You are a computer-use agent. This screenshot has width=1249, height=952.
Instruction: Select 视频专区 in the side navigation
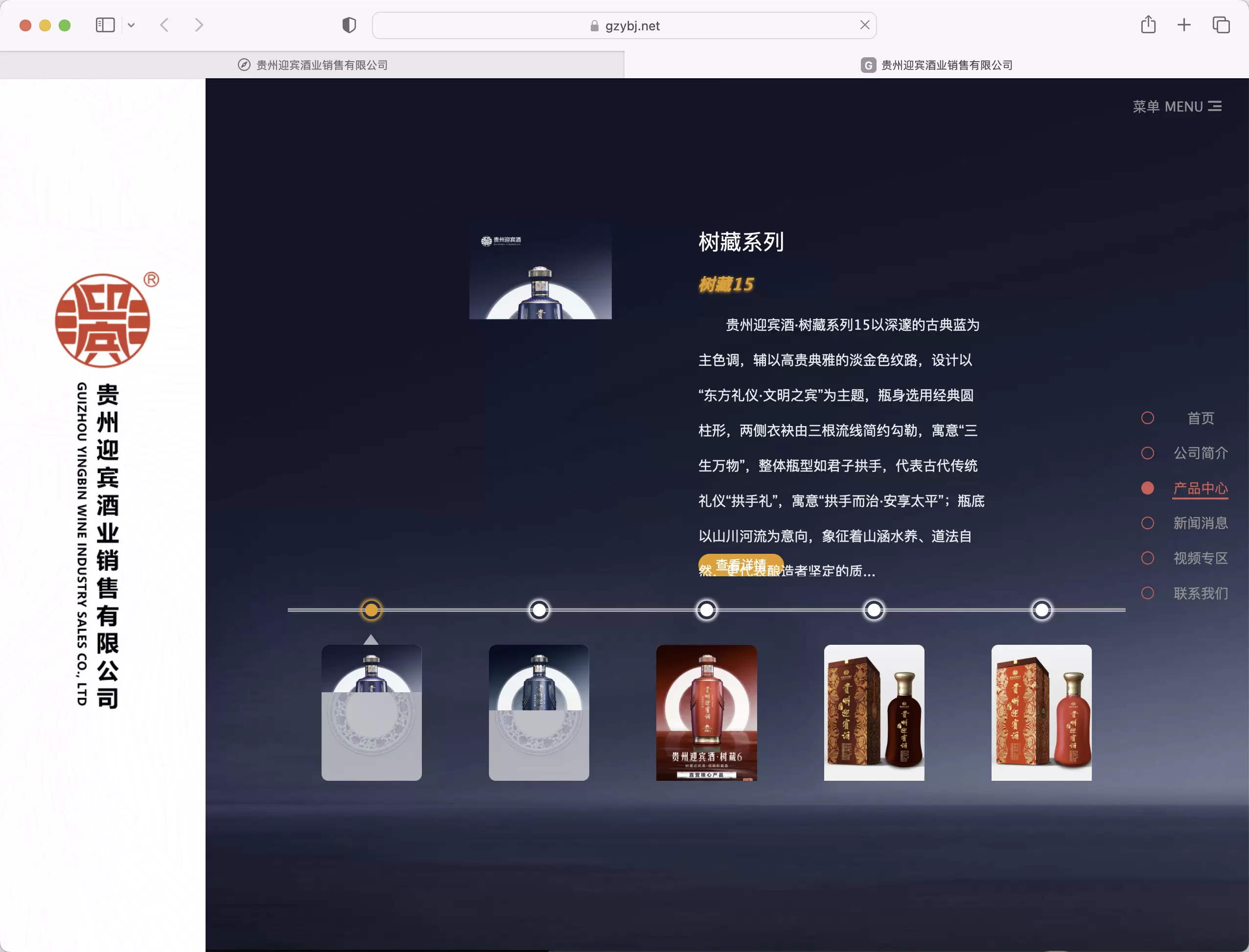1201,558
